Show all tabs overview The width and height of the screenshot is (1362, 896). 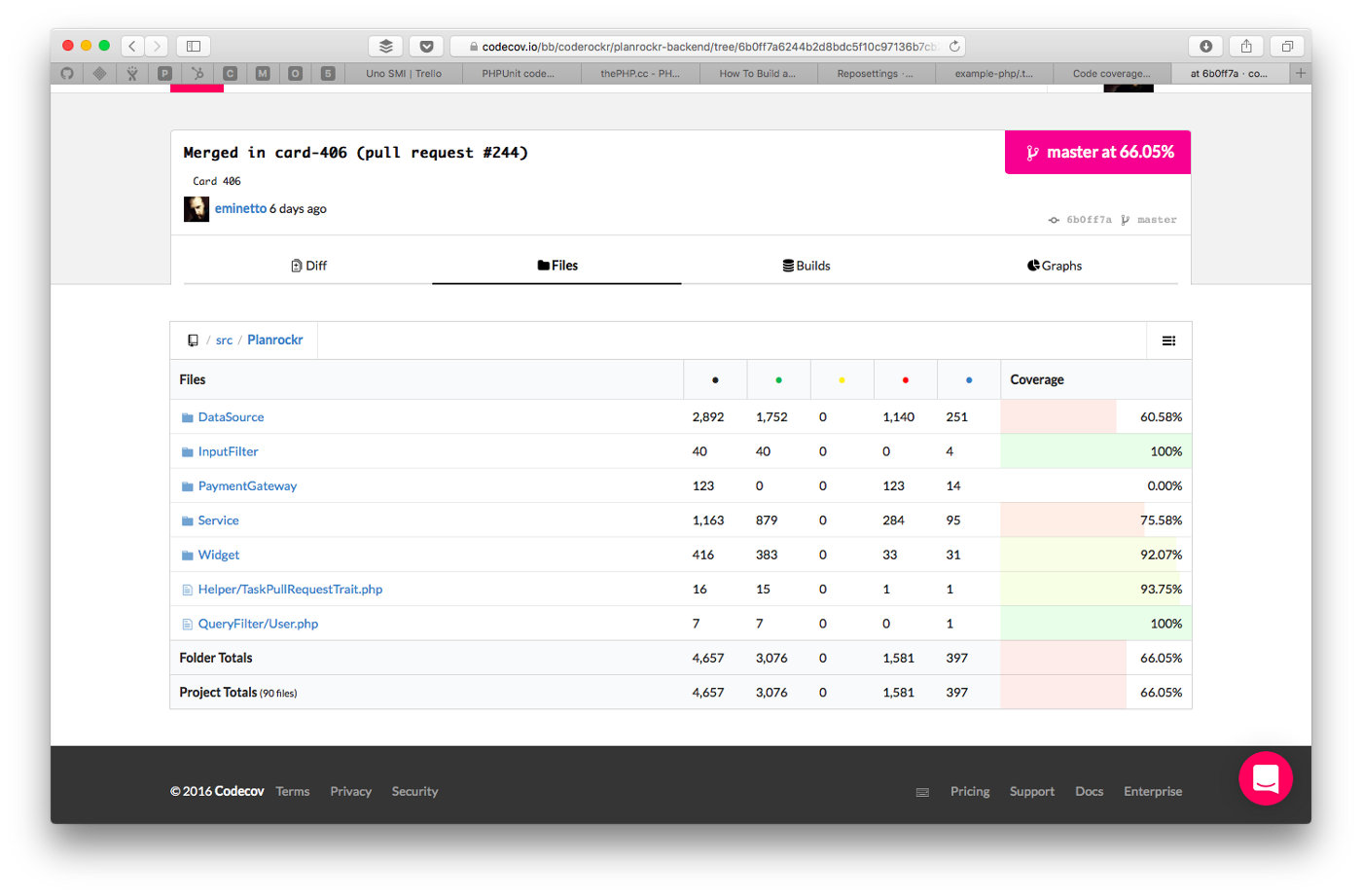coord(1286,46)
